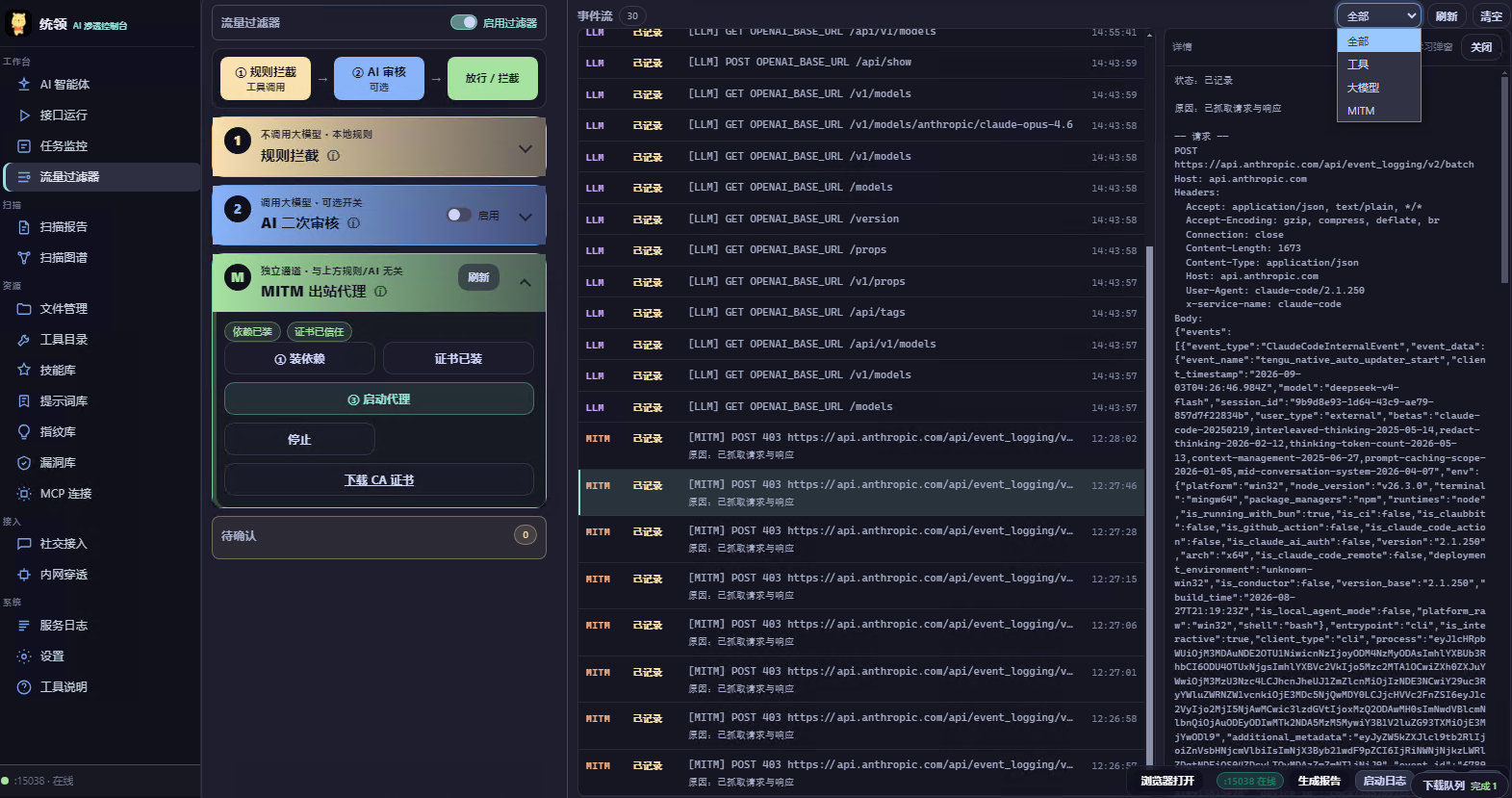This screenshot has height=798, width=1512.
Task: Click info icon beside MITM 出站代理
Action: 380,292
